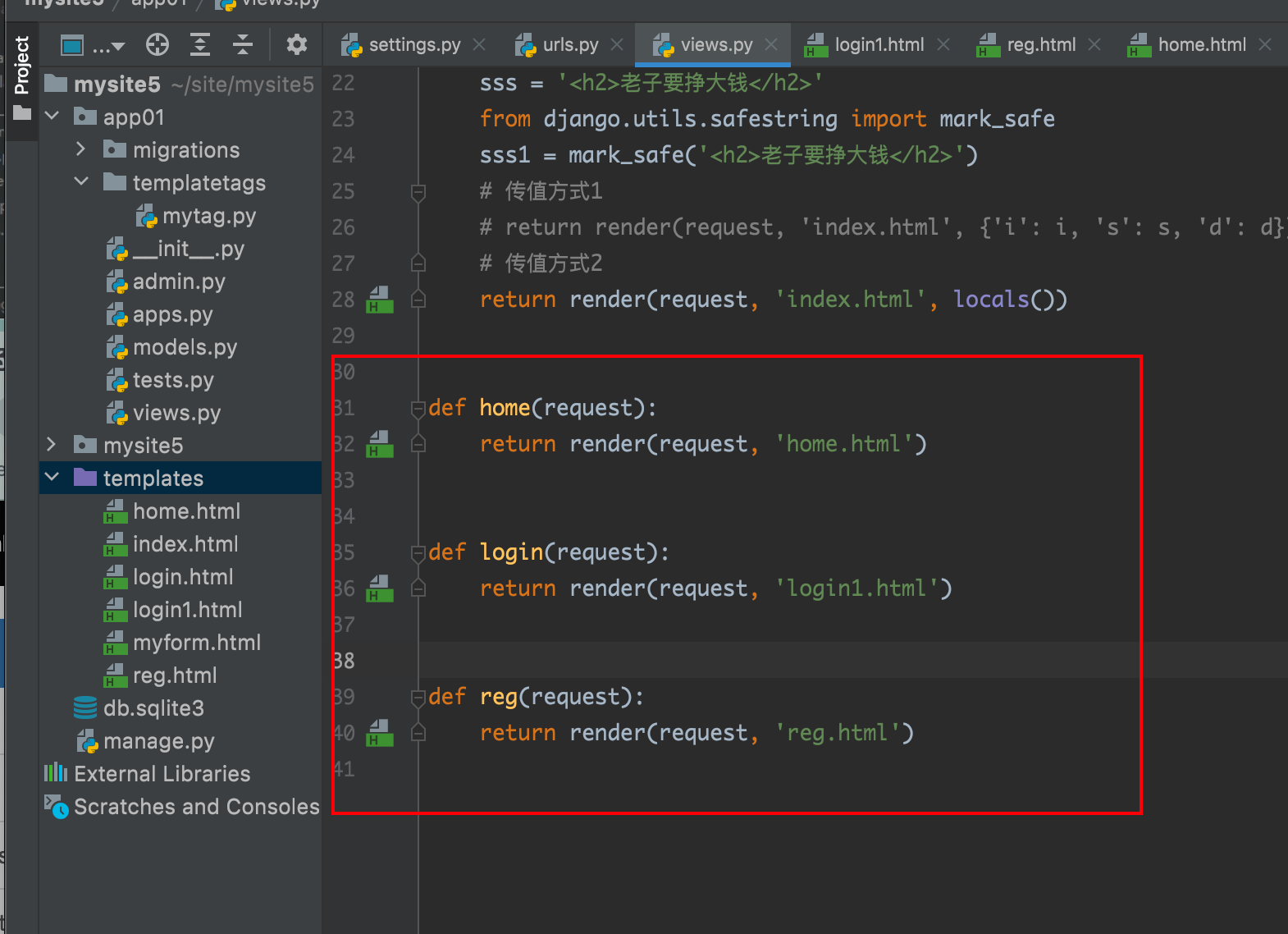Image resolution: width=1288 pixels, height=934 pixels.
Task: Click the Collapse All toolbar icon
Action: pyautogui.click(x=243, y=45)
